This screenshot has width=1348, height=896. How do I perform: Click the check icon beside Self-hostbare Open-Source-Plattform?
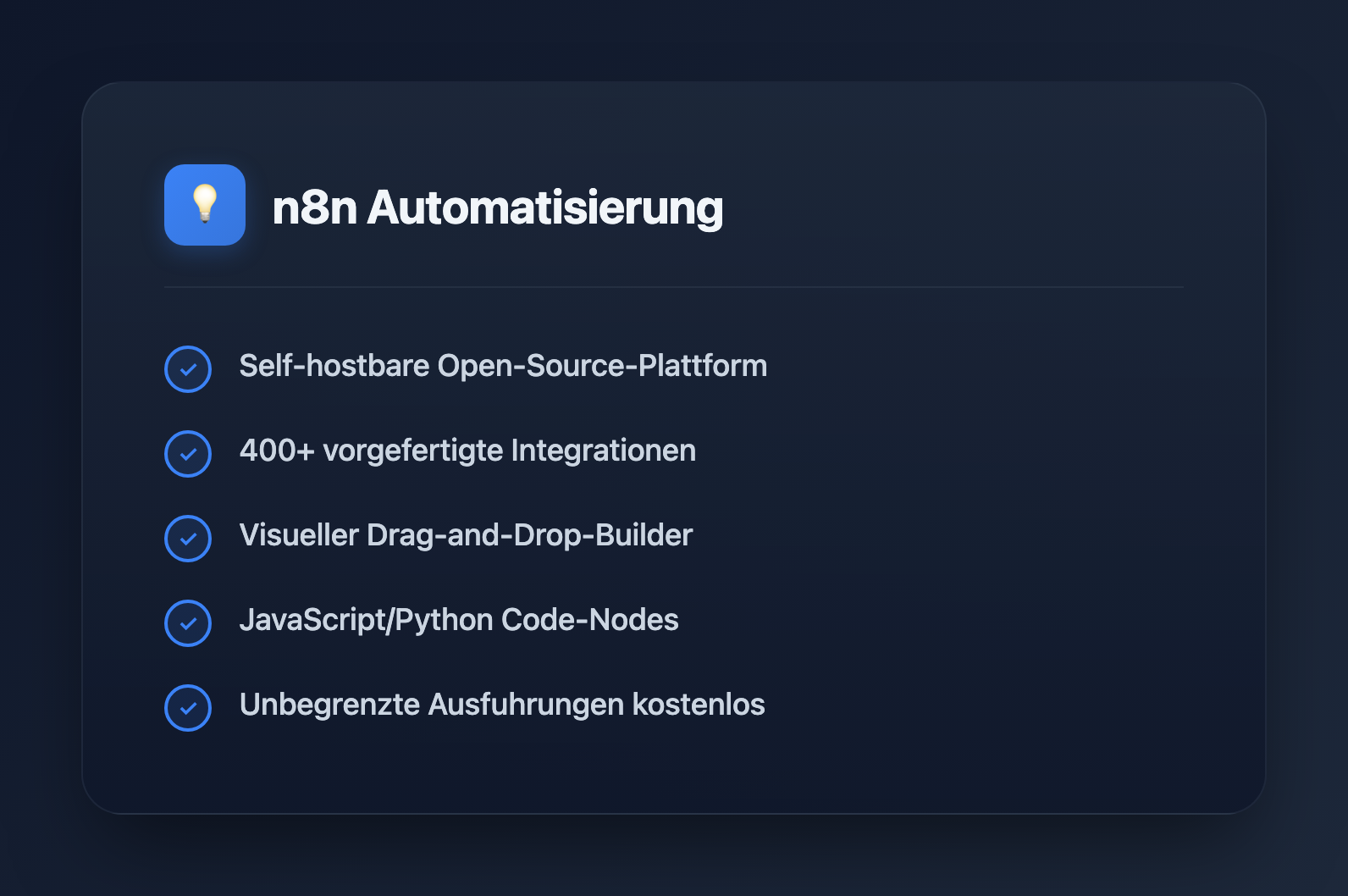tap(188, 369)
